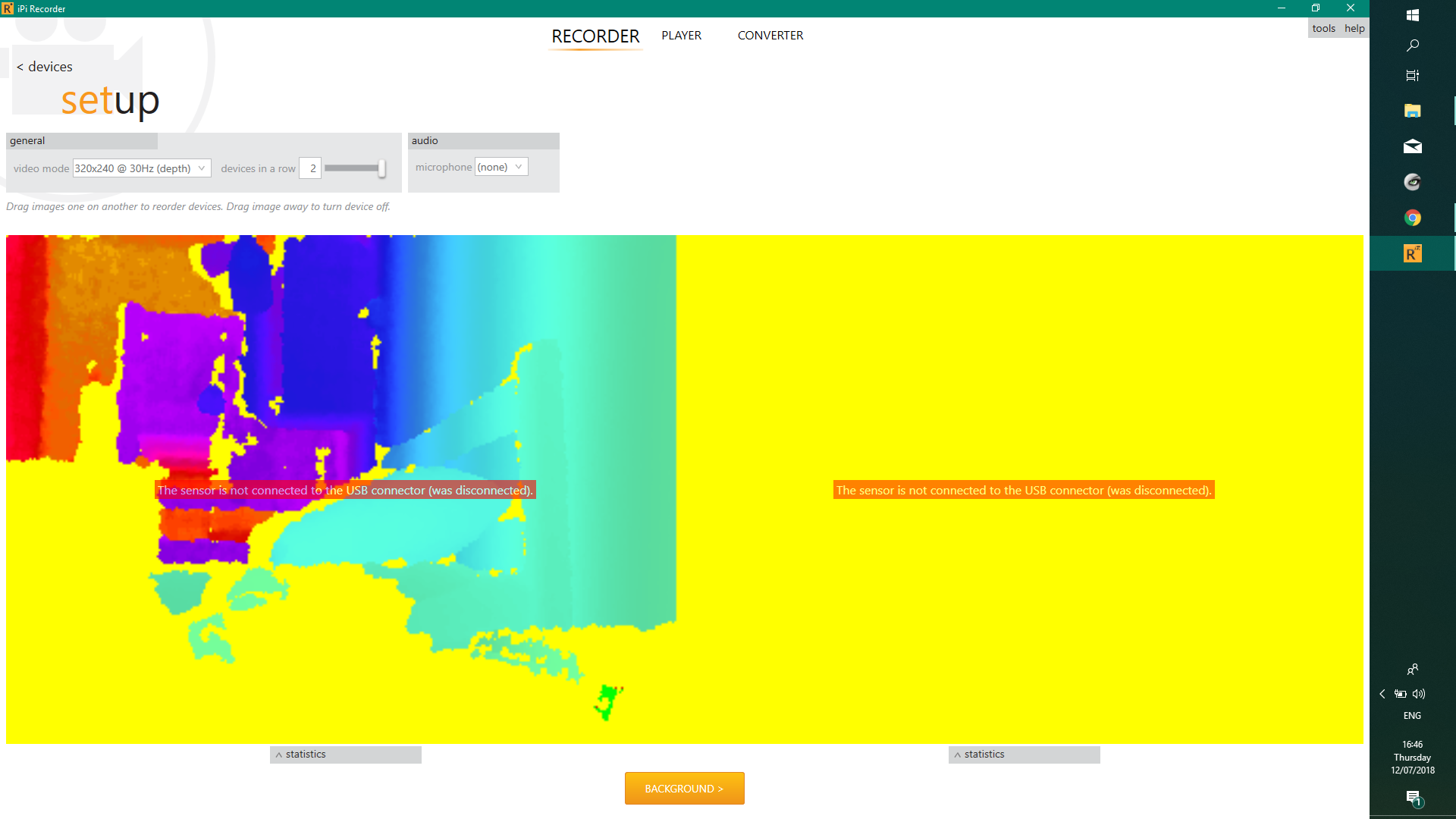Image resolution: width=1456 pixels, height=819 pixels.
Task: Select the left depth sensor image
Action: (341, 489)
